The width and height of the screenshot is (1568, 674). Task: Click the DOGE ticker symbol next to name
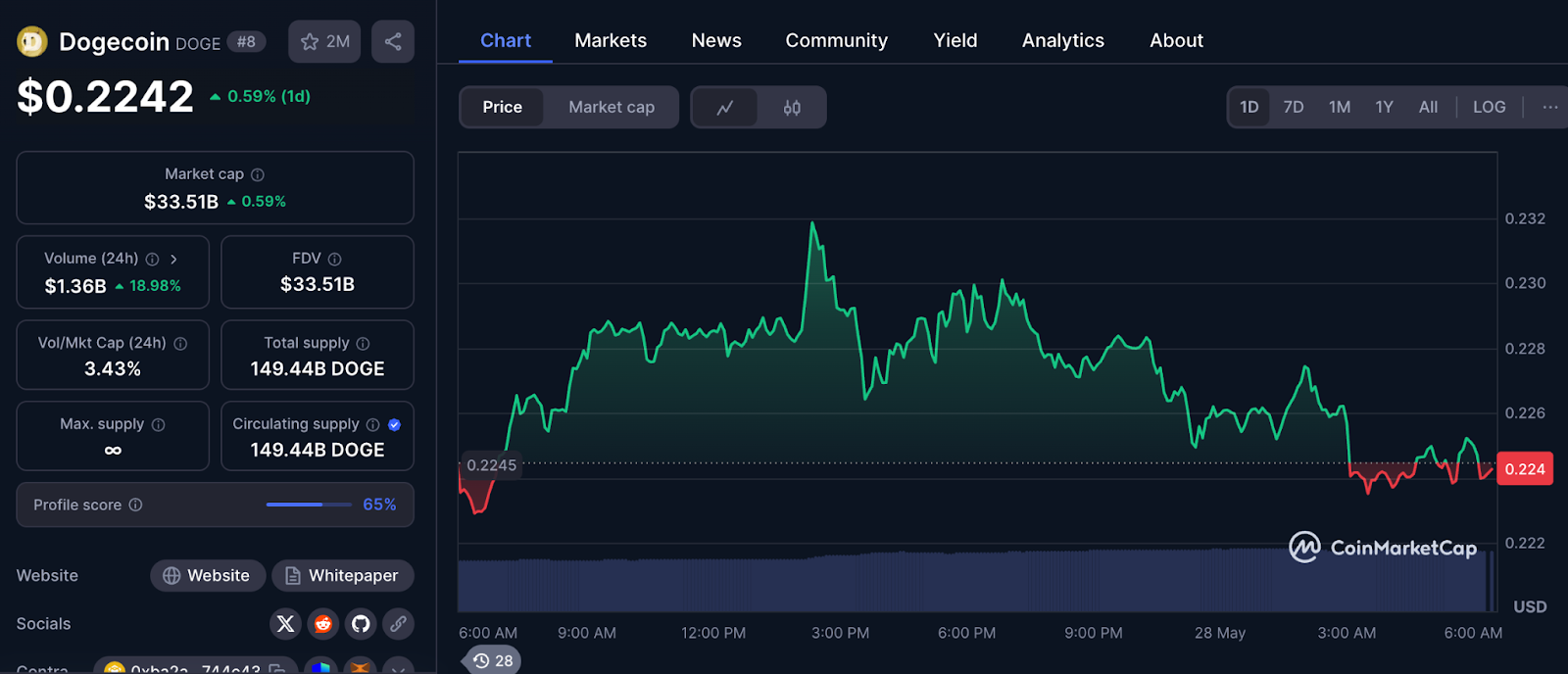(x=198, y=43)
